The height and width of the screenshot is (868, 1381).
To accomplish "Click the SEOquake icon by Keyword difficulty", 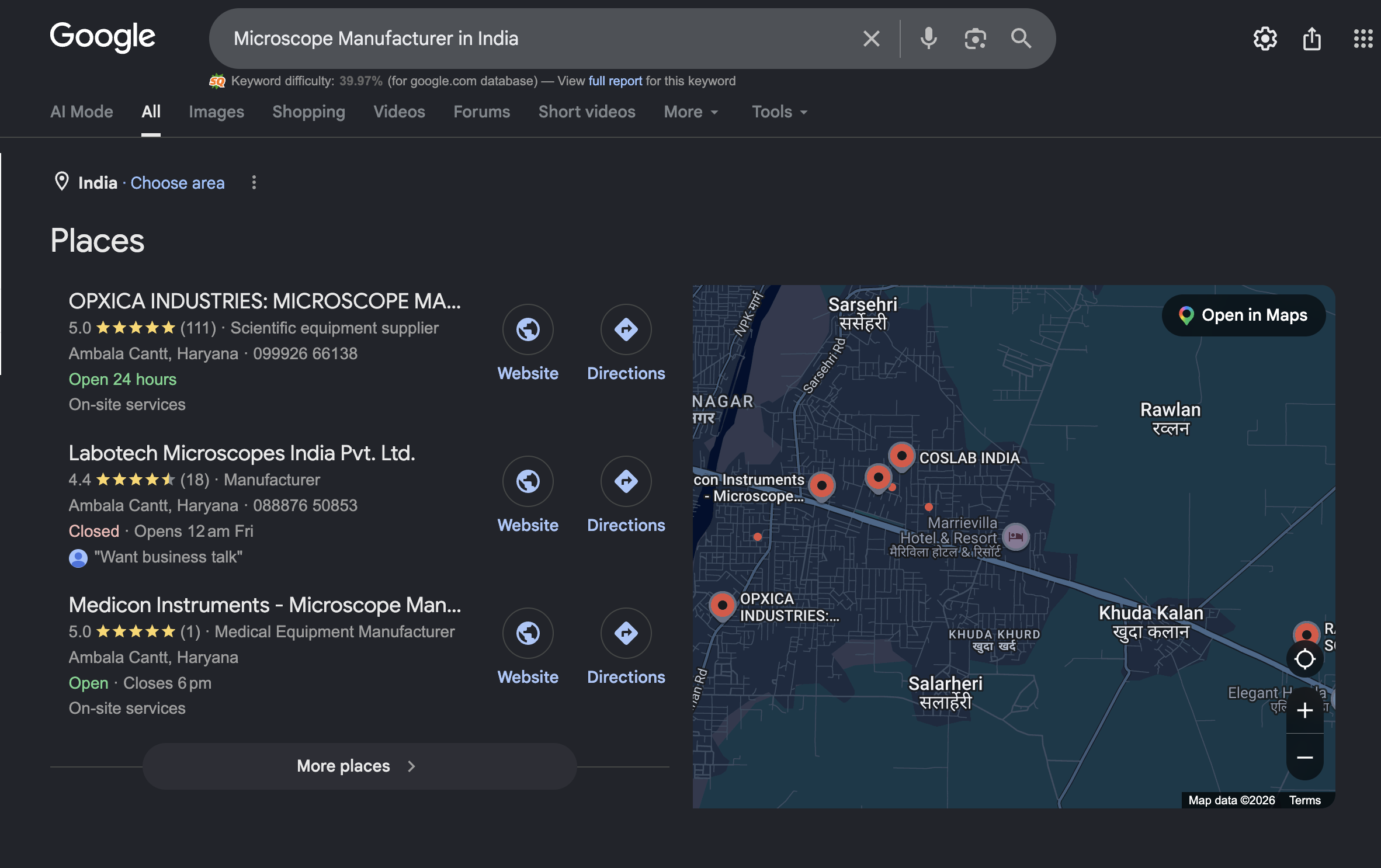I will point(217,81).
